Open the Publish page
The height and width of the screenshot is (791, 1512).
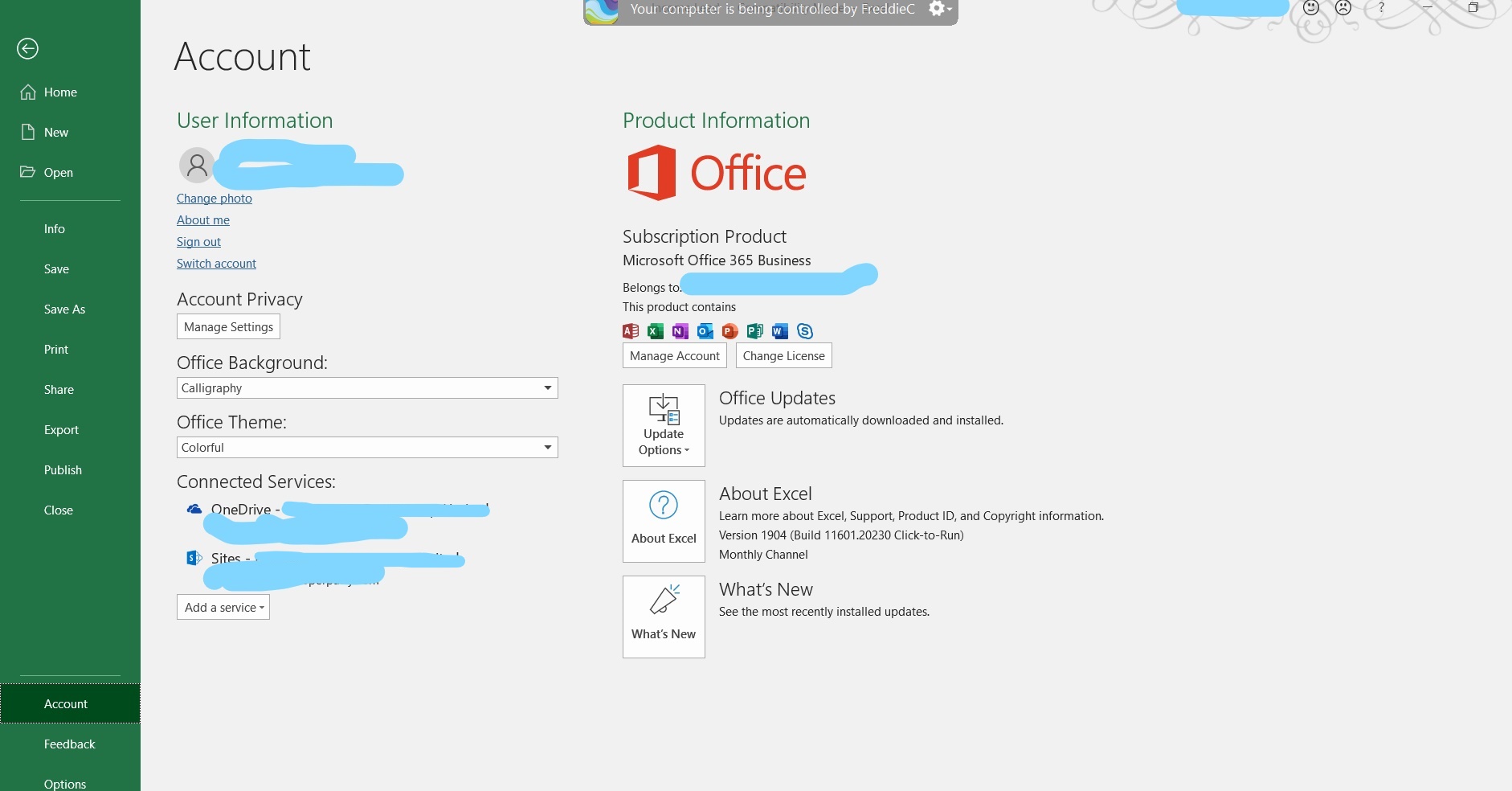pyautogui.click(x=70, y=470)
